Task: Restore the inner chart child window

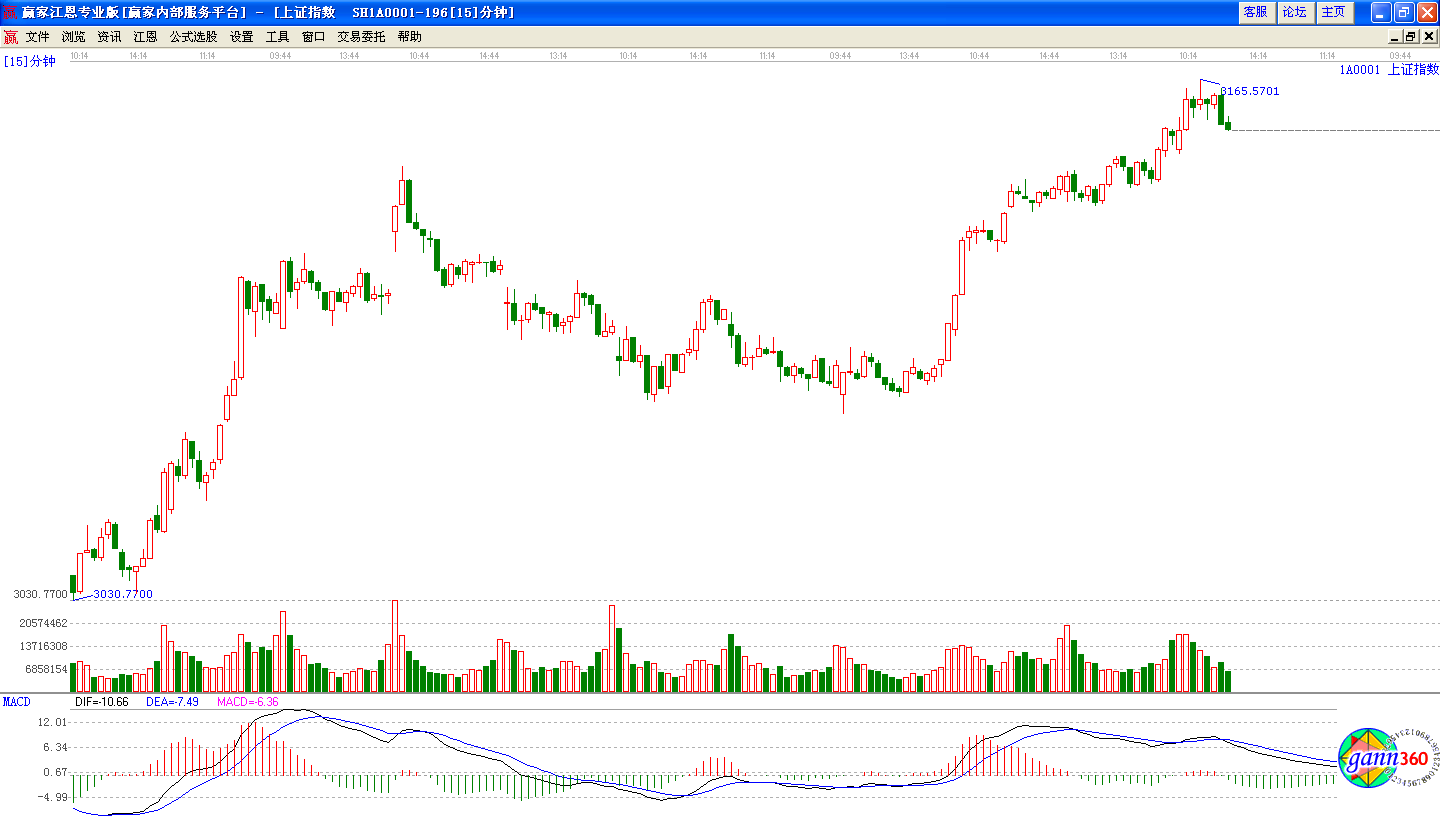Action: (1411, 37)
